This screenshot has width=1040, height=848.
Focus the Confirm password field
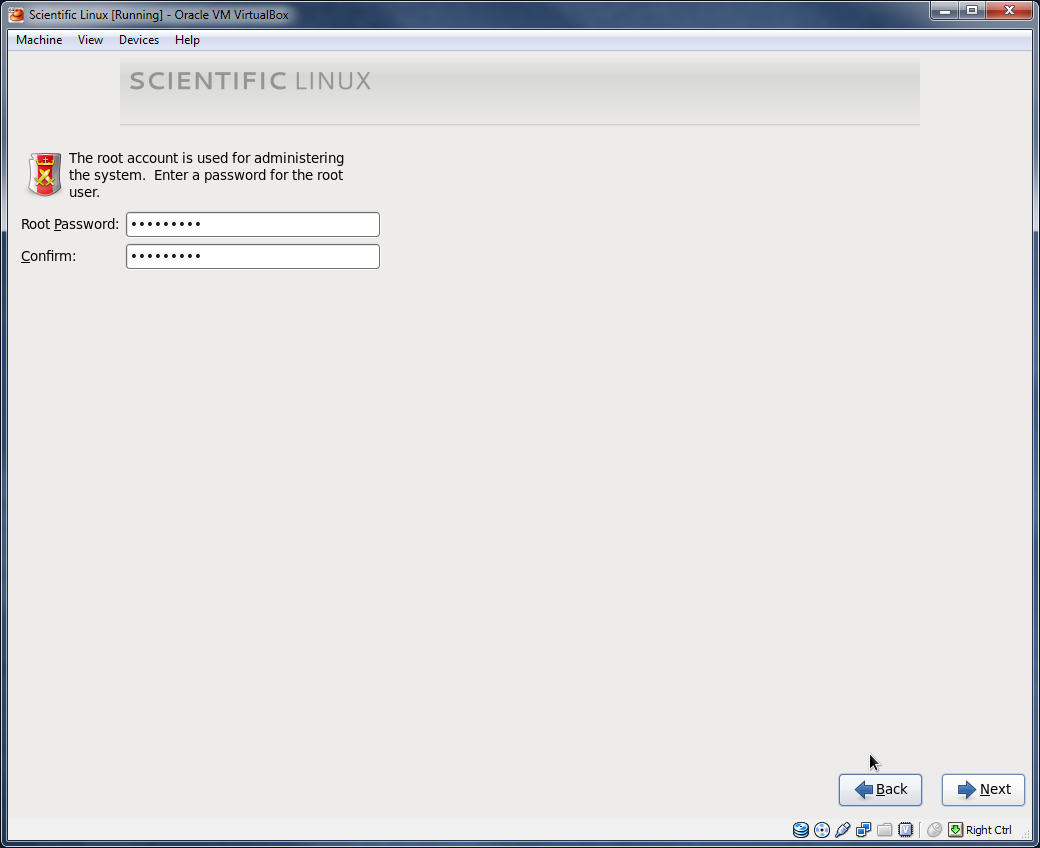coord(253,257)
